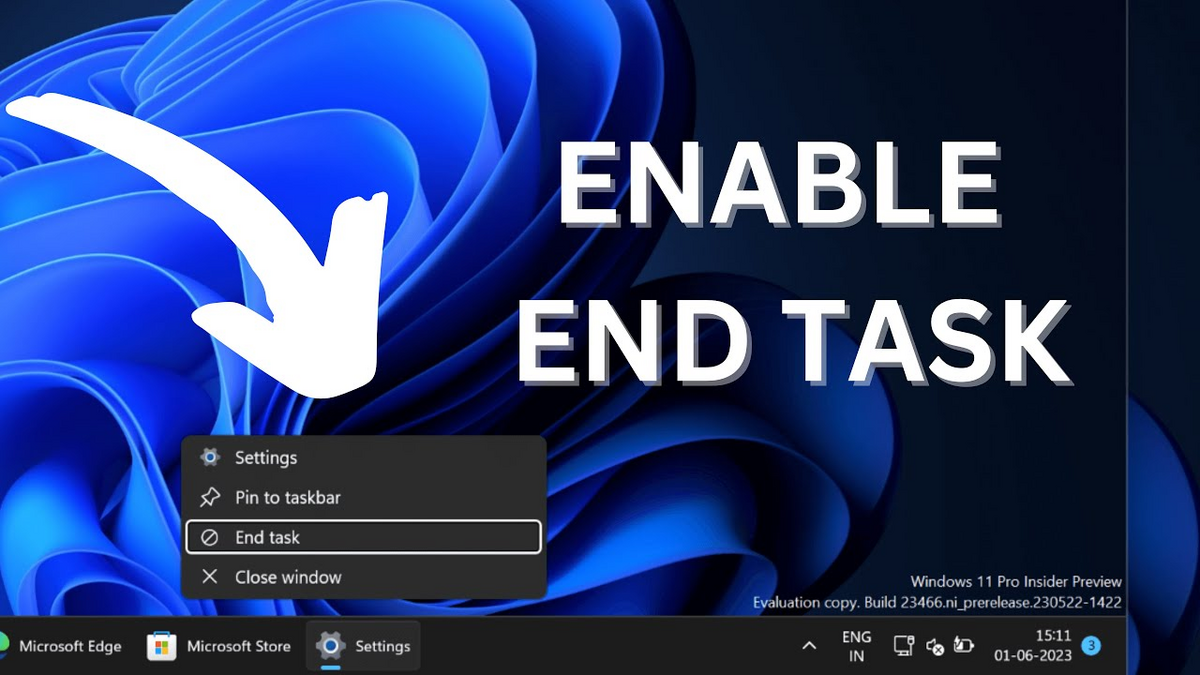Toggle the X icon beside Close window

[x=209, y=576]
